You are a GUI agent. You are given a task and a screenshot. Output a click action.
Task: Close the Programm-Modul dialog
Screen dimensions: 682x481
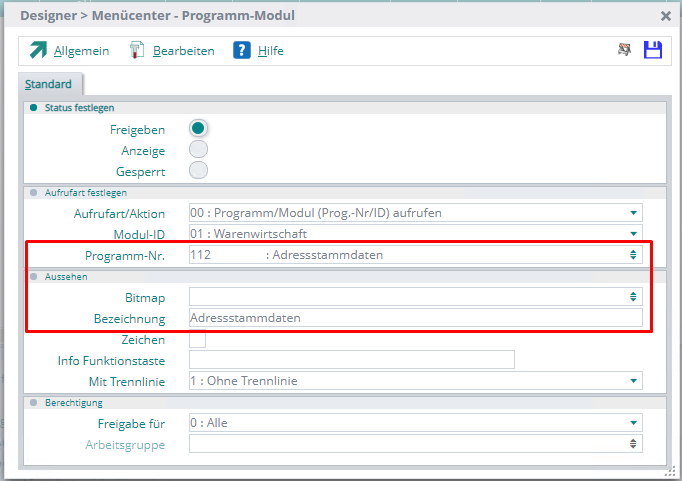[x=666, y=16]
